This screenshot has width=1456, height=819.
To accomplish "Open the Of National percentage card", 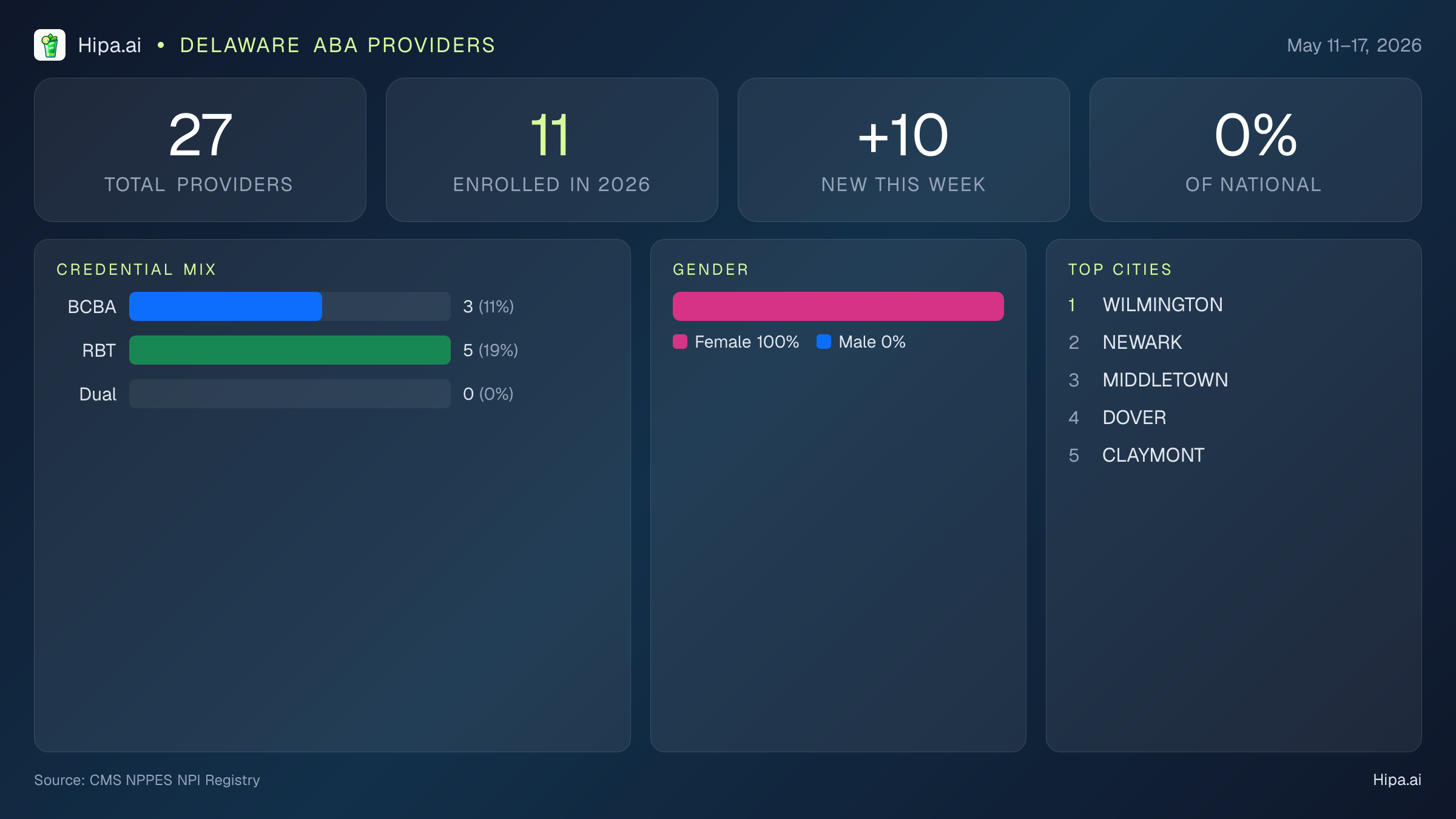I will pos(1256,150).
